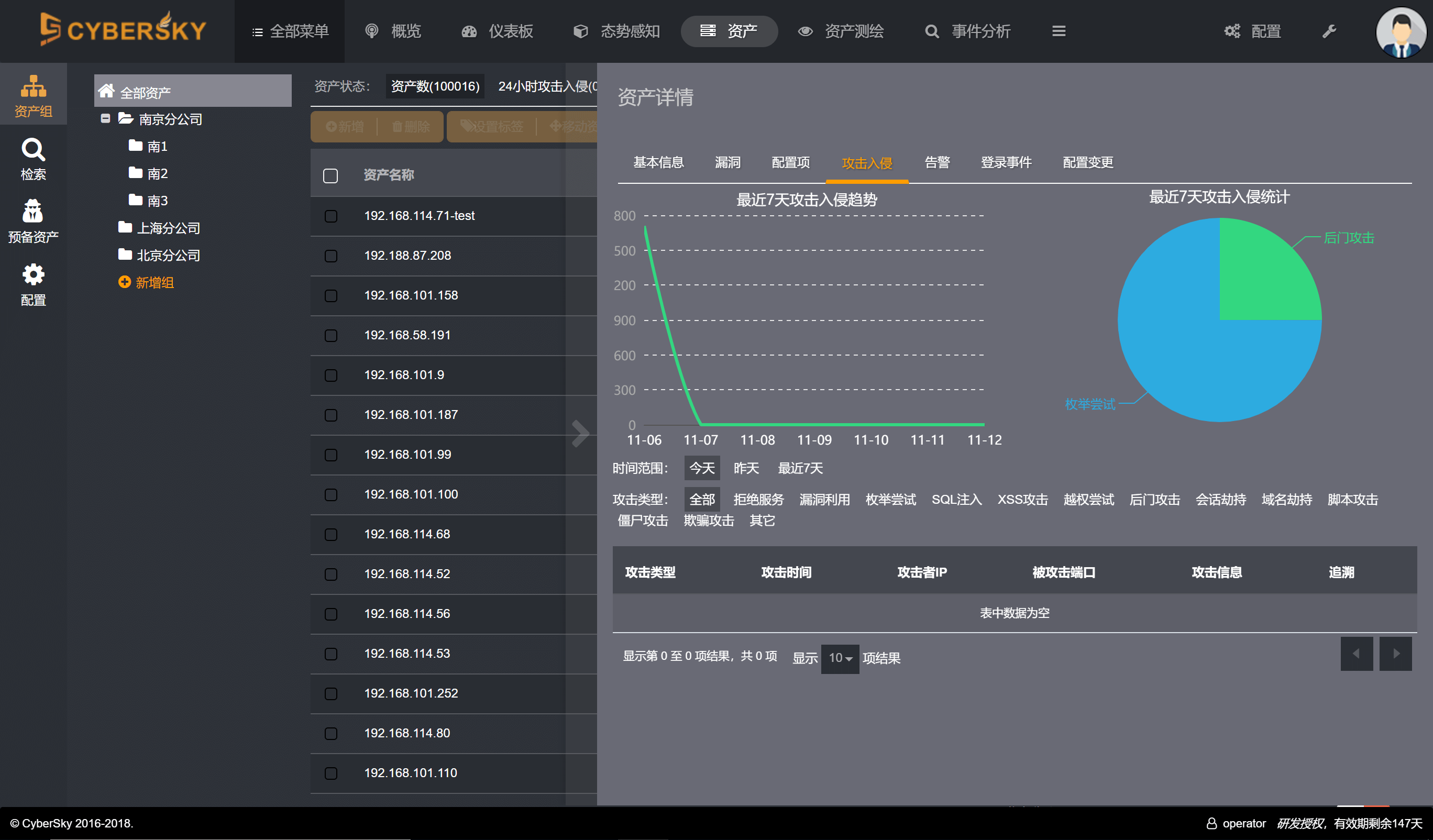Click the wrench tool icon in header
This screenshot has width=1433, height=840.
coord(1328,31)
